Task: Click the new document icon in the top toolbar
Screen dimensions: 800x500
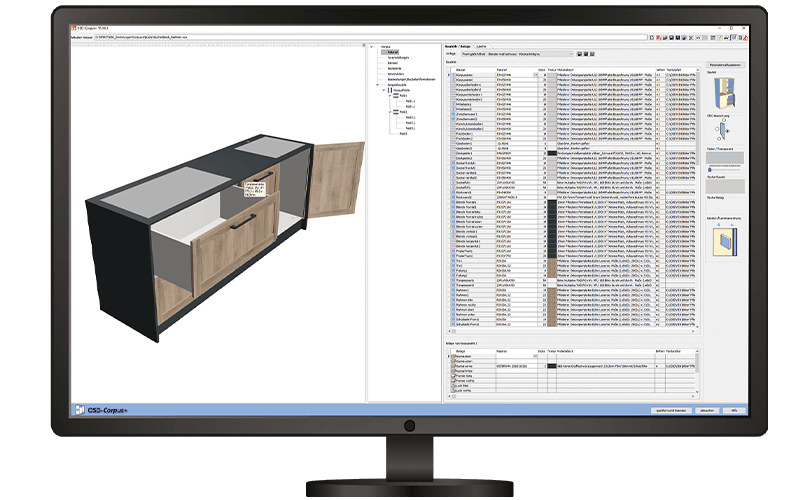Action: [x=652, y=38]
